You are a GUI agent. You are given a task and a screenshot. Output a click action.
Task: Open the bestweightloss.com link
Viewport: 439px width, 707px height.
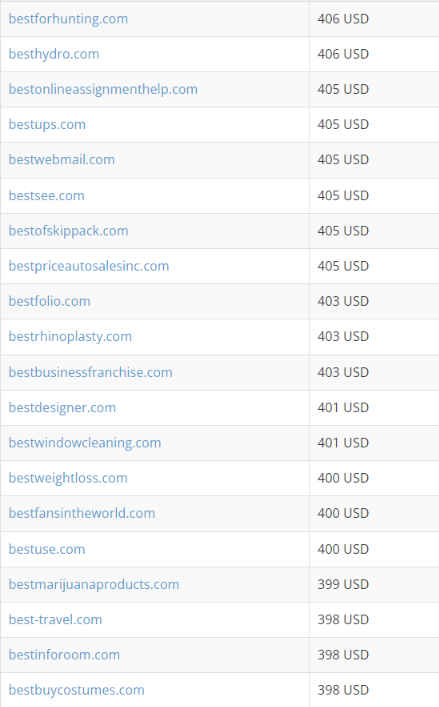pos(68,478)
